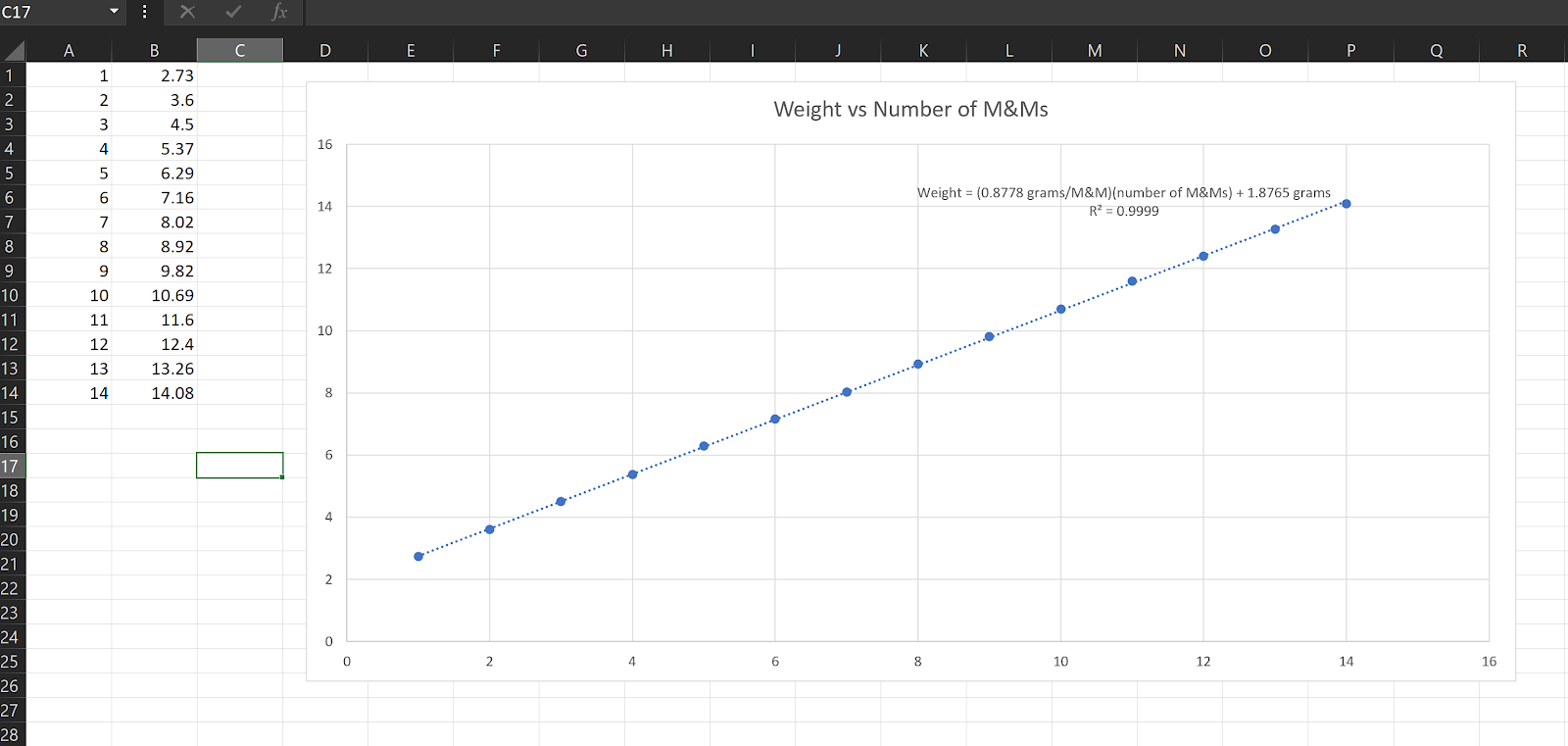Click the data point at x=1
1568x746 pixels.
pyautogui.click(x=418, y=556)
